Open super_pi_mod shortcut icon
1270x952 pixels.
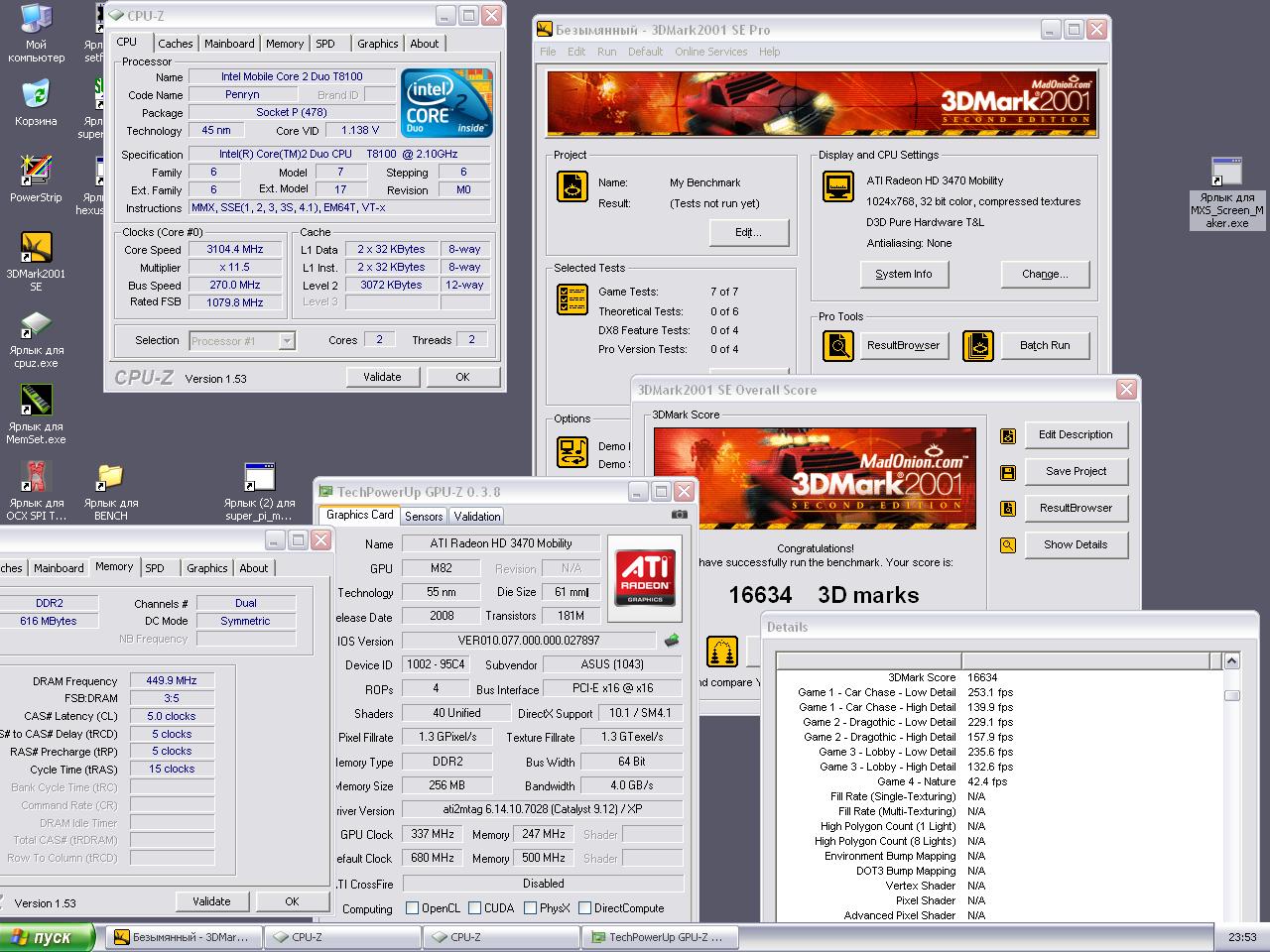click(259, 491)
